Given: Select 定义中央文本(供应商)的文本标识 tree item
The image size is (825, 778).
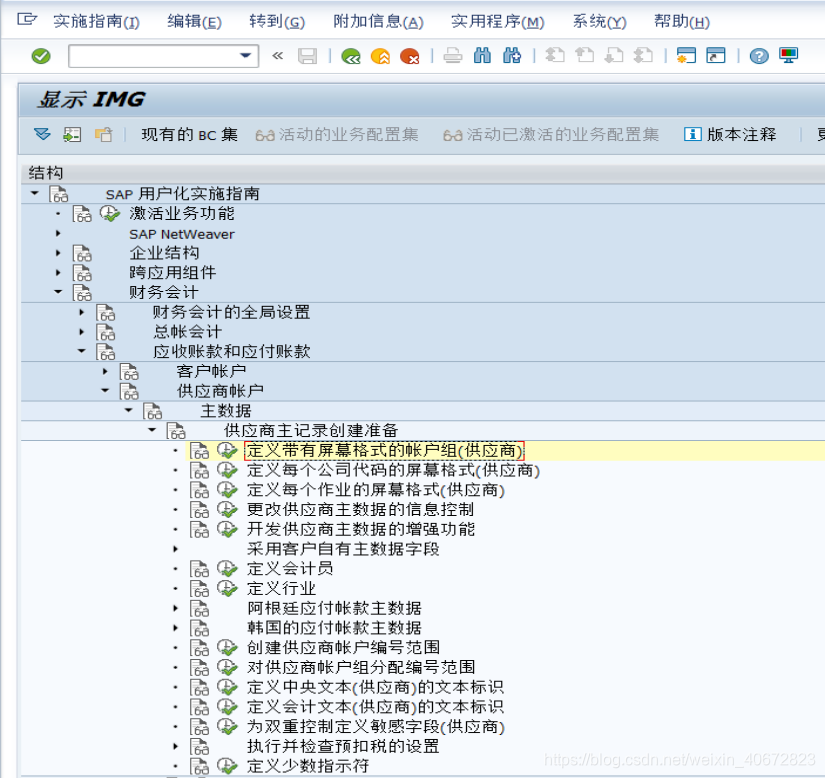Looking at the screenshot, I should pos(375,687).
